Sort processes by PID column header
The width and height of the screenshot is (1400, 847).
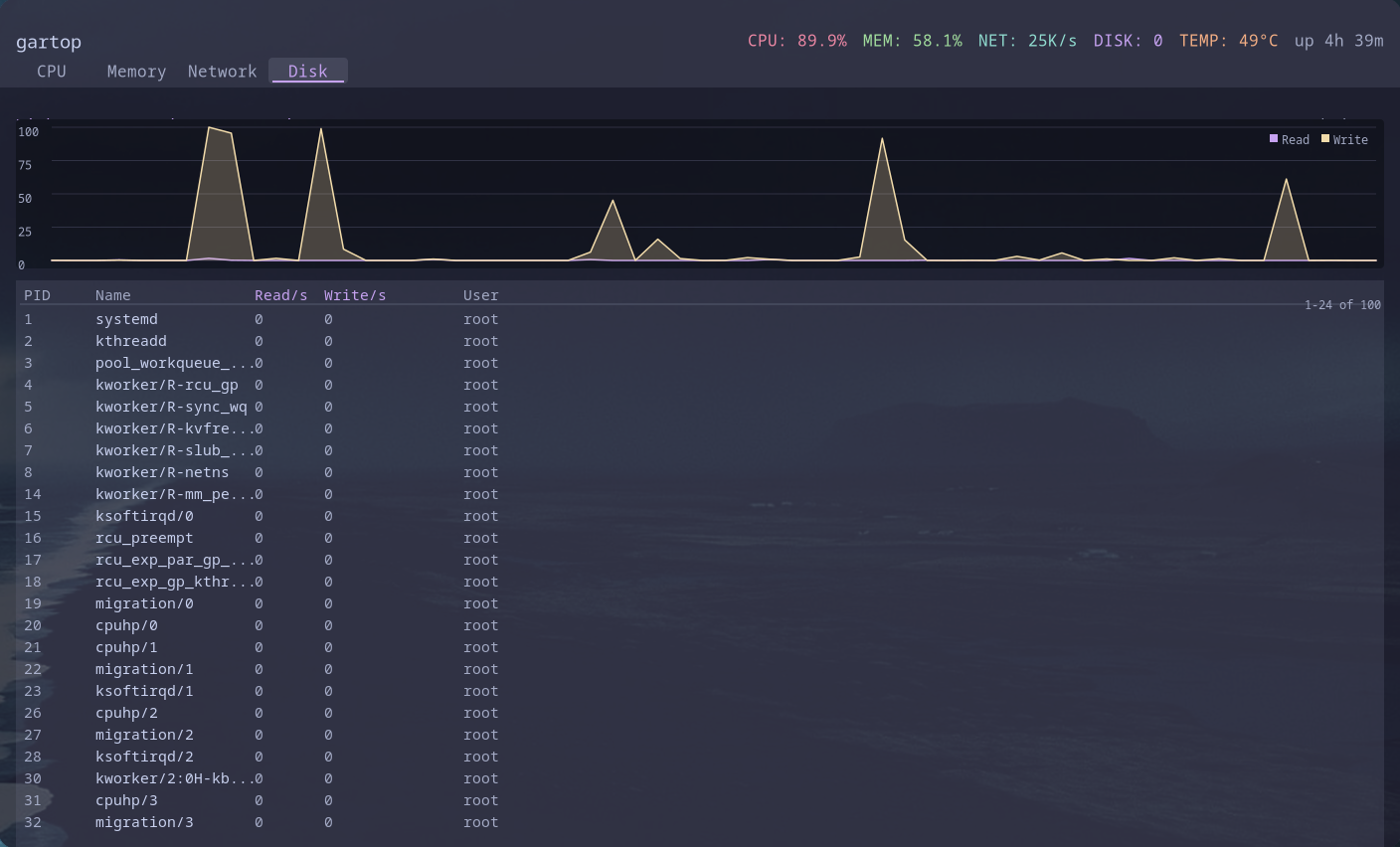tap(37, 295)
